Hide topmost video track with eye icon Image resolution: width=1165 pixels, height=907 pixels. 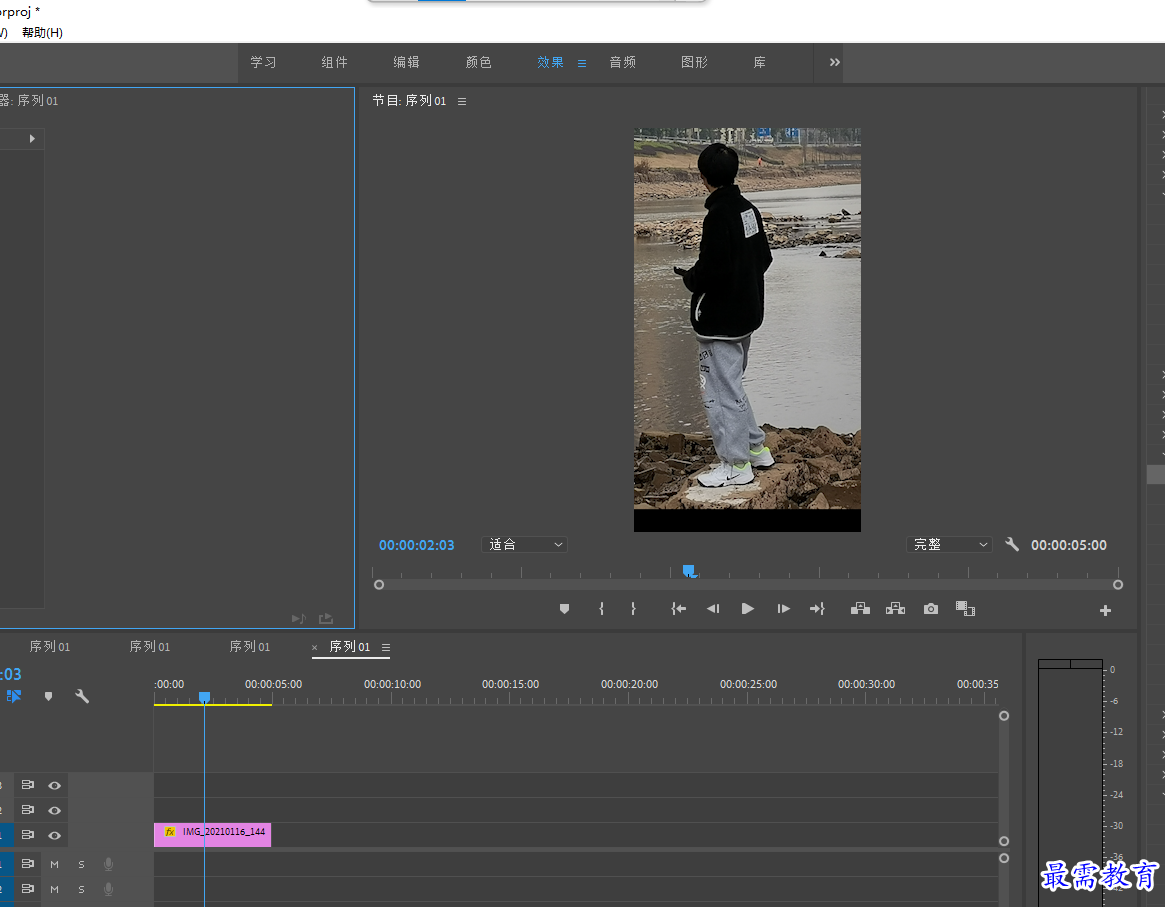point(54,785)
